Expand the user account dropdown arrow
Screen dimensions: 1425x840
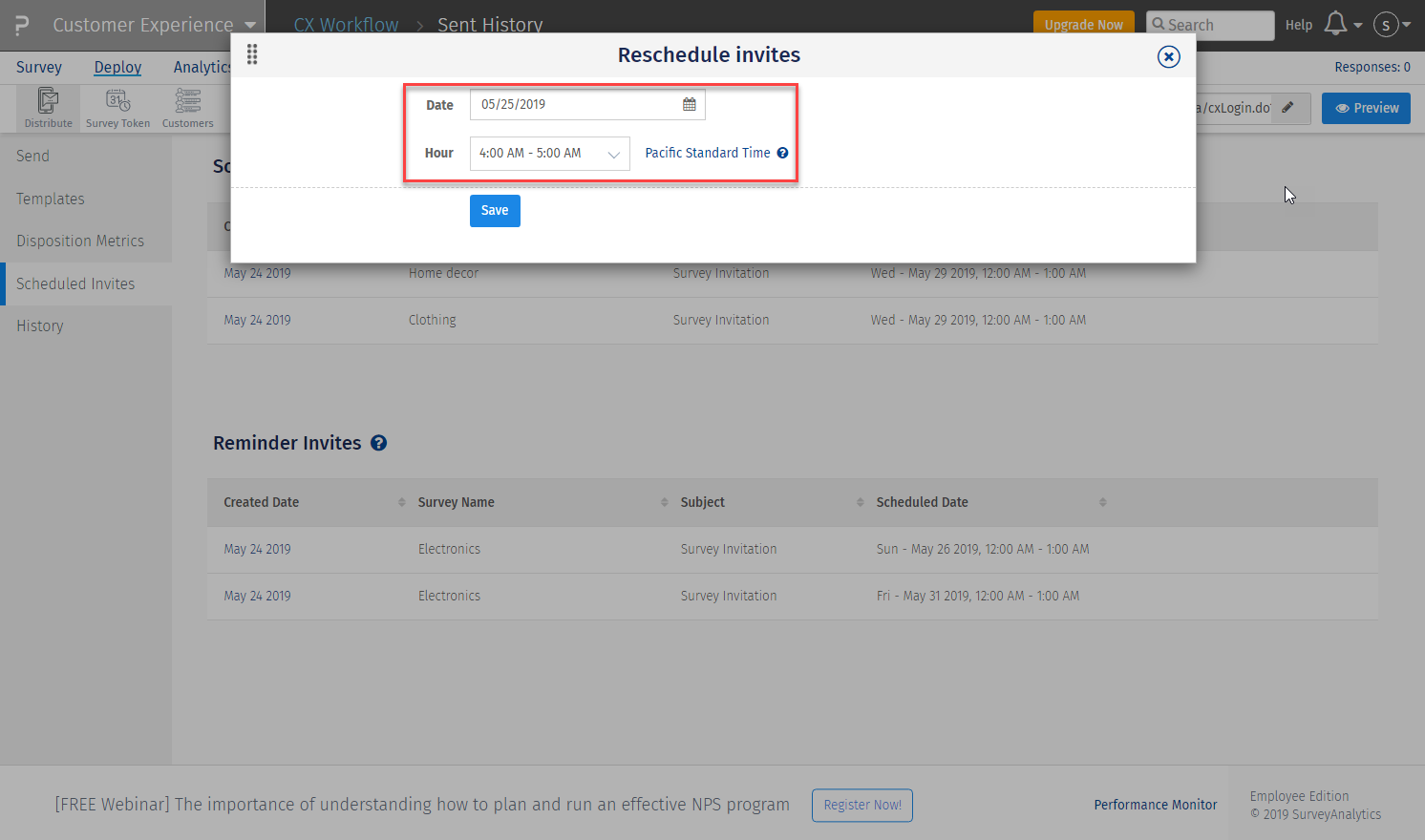coord(1406,26)
